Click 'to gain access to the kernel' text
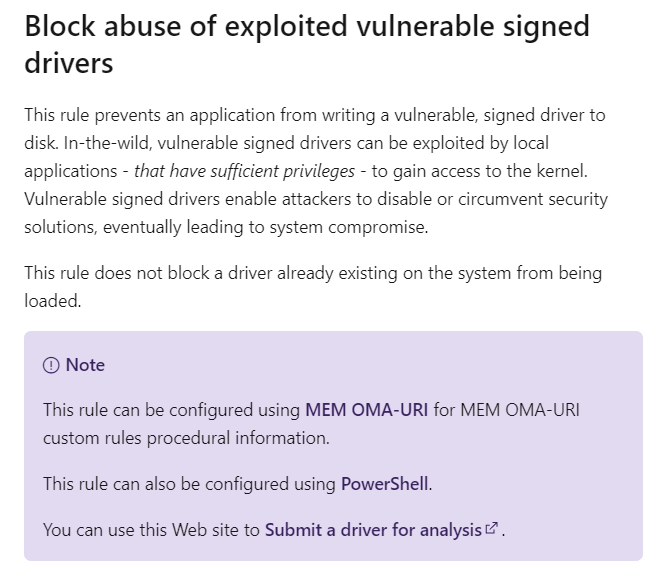The height and width of the screenshot is (570, 667). click(x=478, y=171)
